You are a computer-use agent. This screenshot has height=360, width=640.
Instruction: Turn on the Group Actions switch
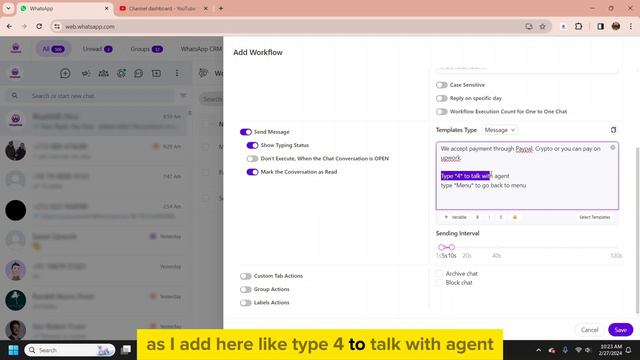[246, 289]
